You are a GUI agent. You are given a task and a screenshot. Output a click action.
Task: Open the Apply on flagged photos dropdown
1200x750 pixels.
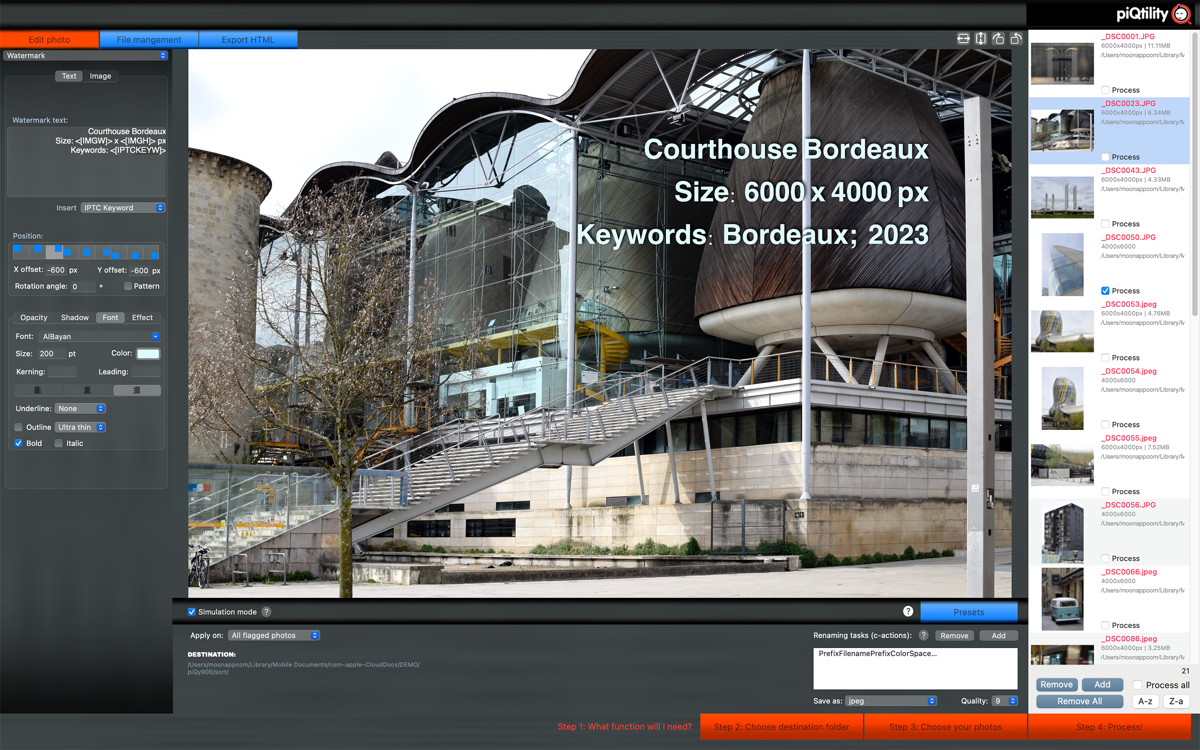point(274,635)
